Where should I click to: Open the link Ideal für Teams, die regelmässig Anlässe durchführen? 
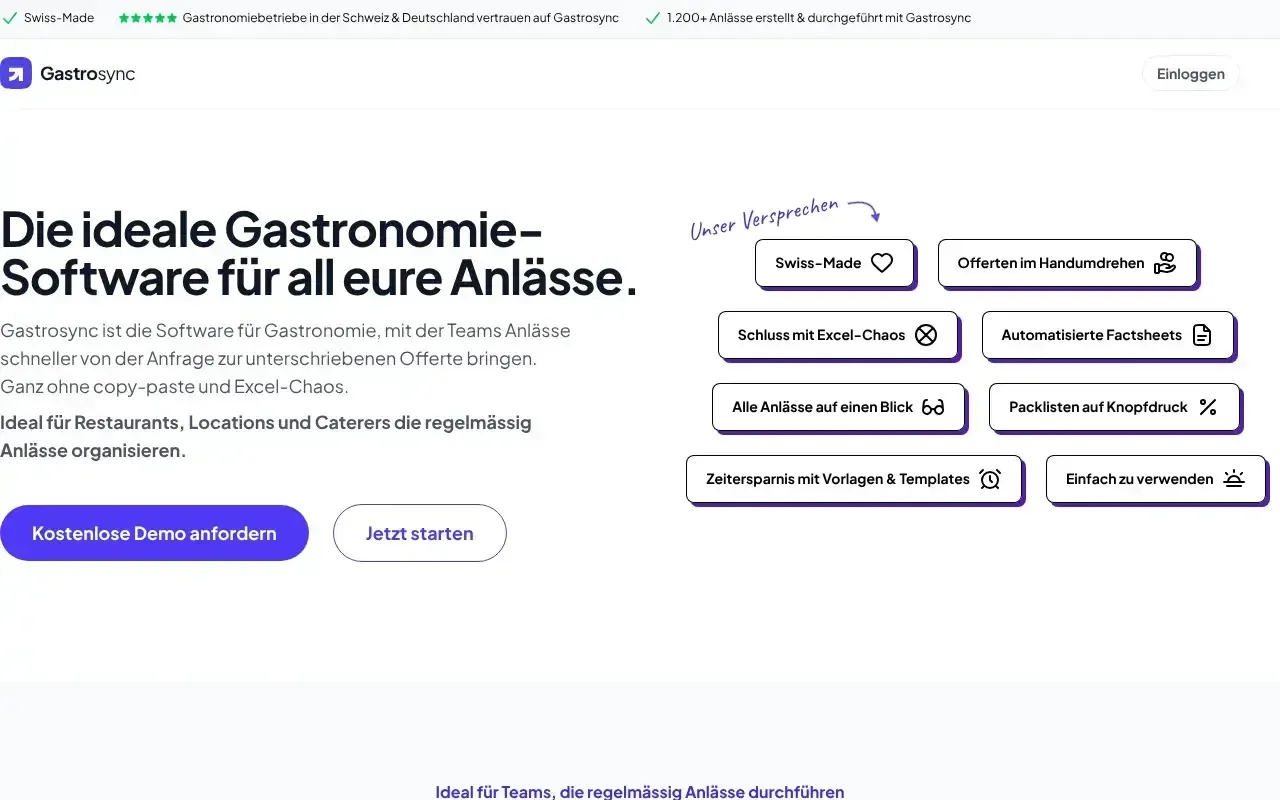(x=639, y=791)
